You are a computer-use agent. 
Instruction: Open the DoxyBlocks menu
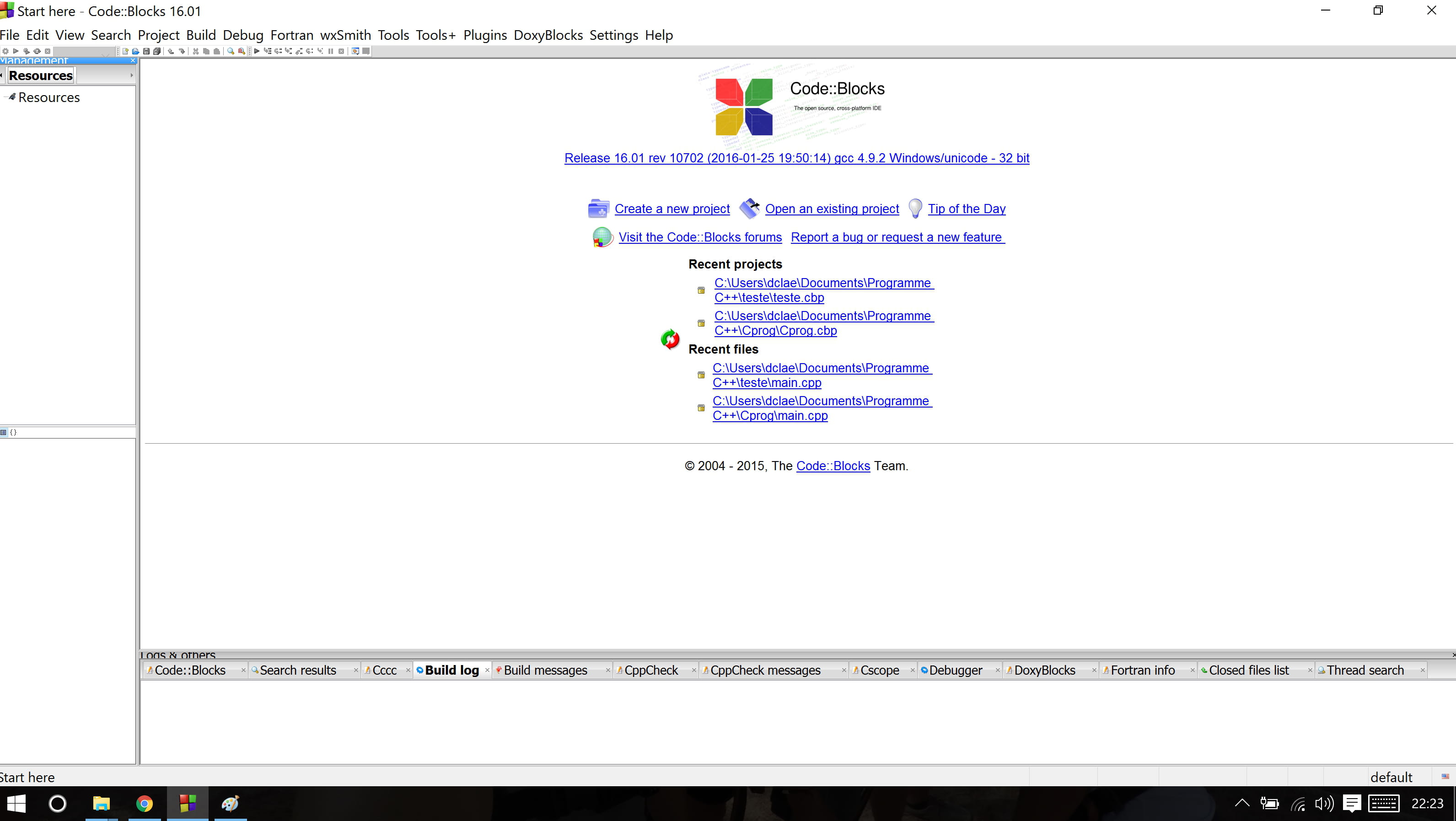click(x=548, y=35)
